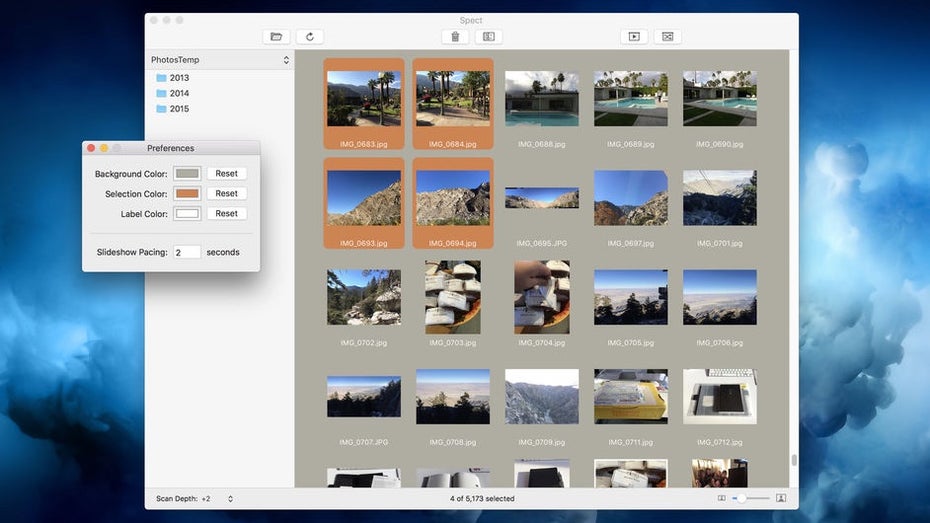Click the Slideshow Pacing seconds field

coord(186,252)
